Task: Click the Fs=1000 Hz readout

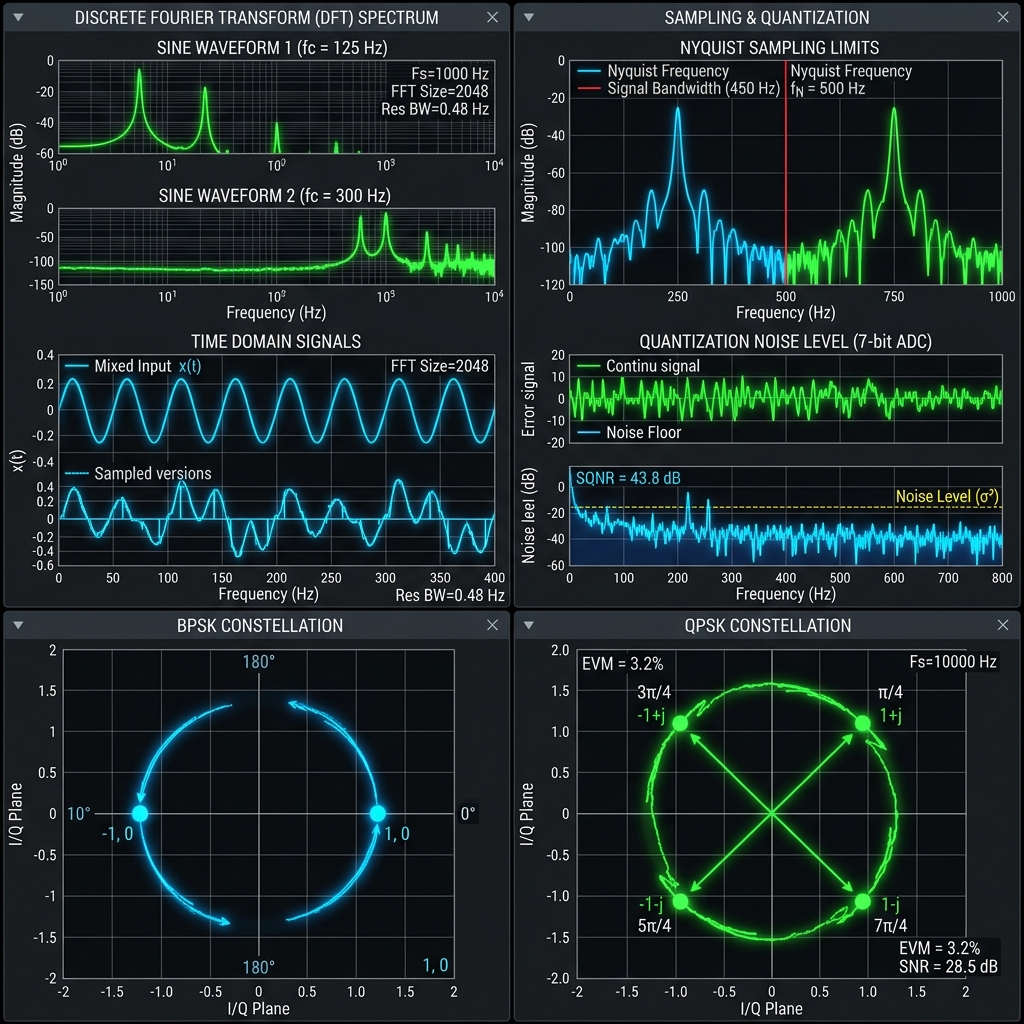Action: 450,73
